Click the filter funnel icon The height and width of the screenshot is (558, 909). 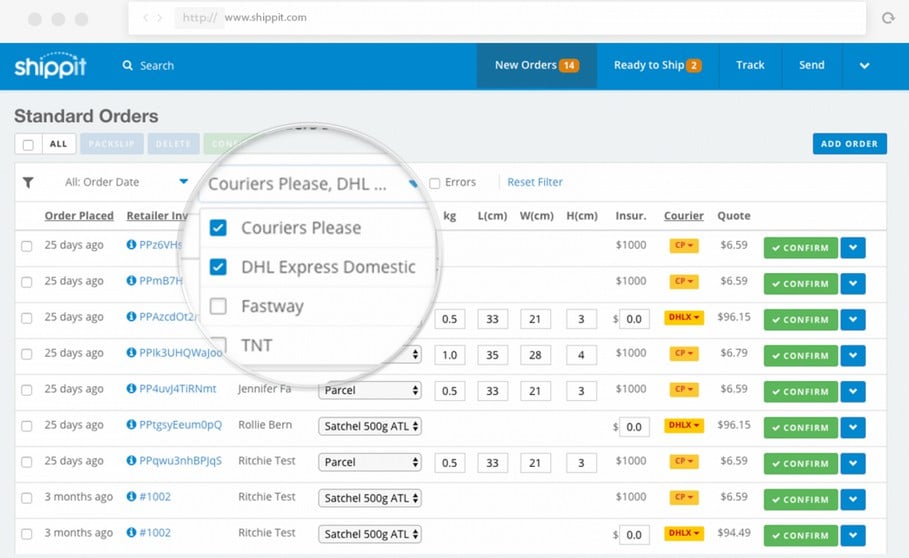(x=28, y=183)
